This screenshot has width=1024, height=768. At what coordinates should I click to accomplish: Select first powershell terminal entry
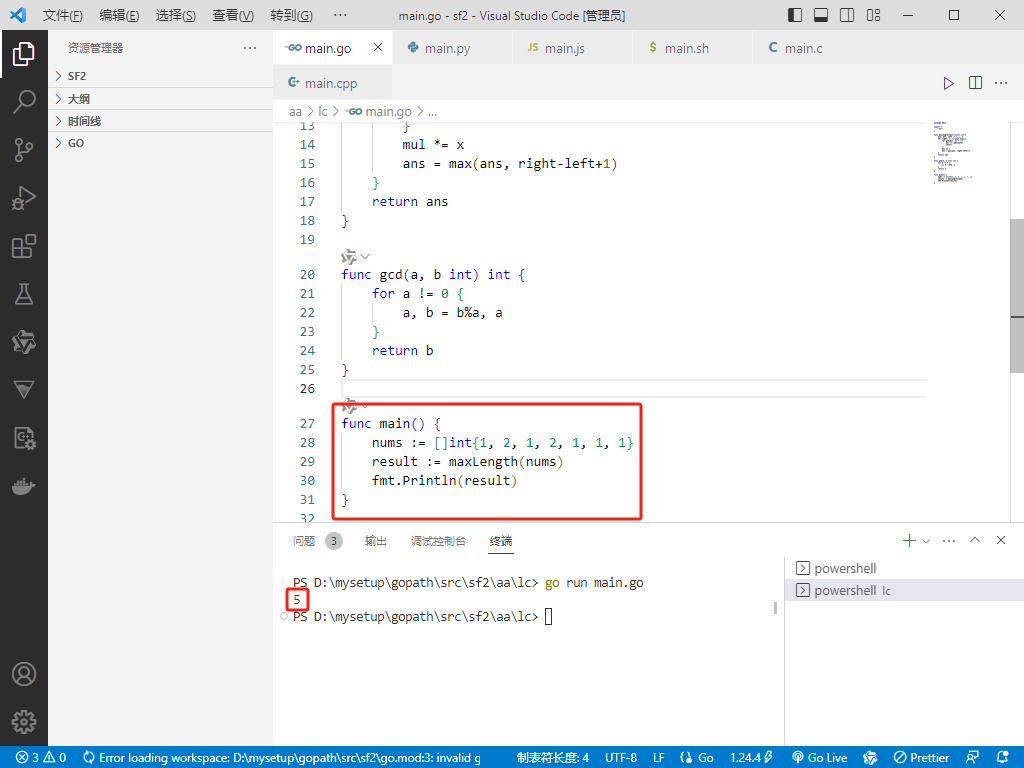(x=904, y=568)
